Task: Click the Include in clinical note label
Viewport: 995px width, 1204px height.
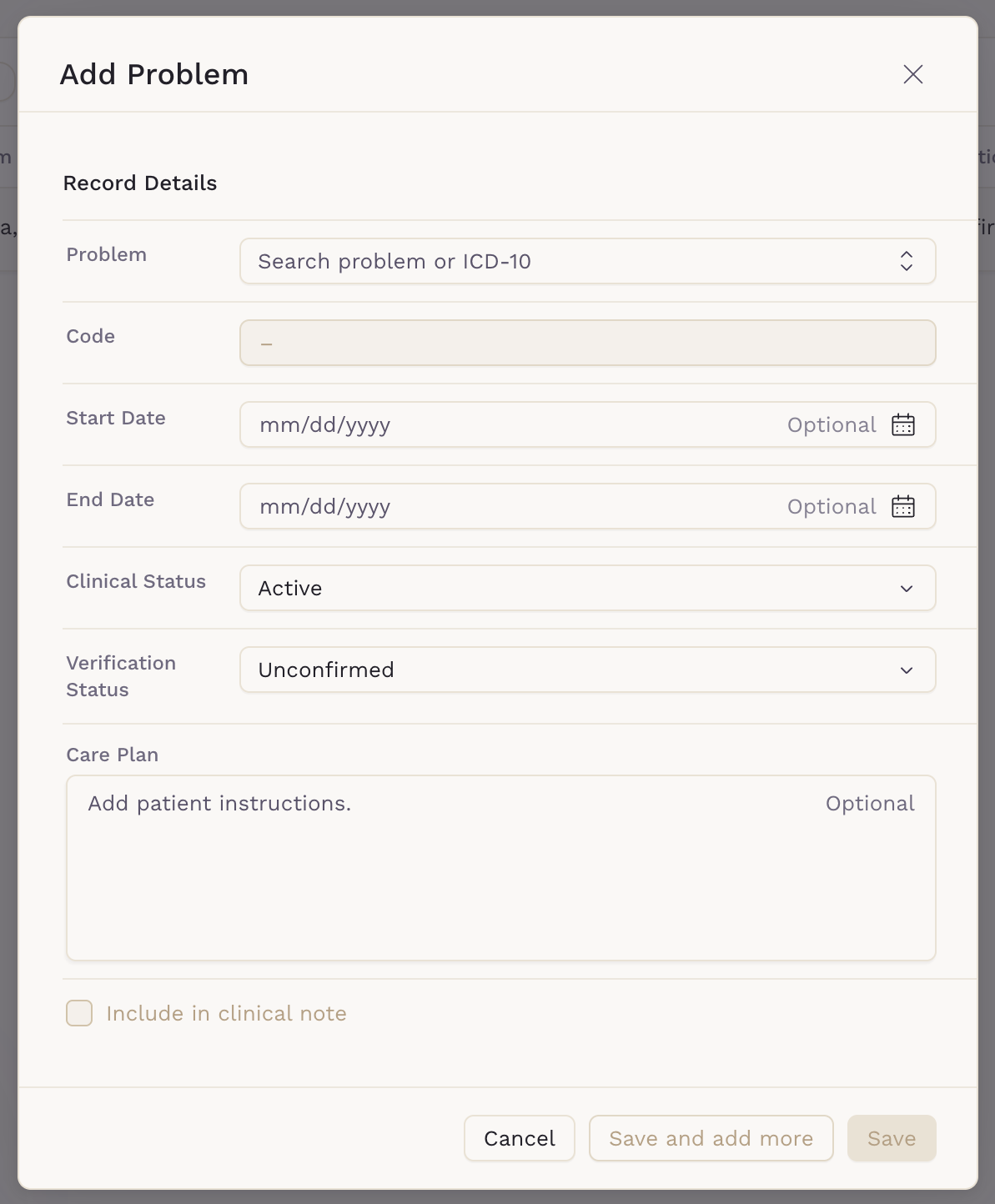Action: tap(226, 1013)
